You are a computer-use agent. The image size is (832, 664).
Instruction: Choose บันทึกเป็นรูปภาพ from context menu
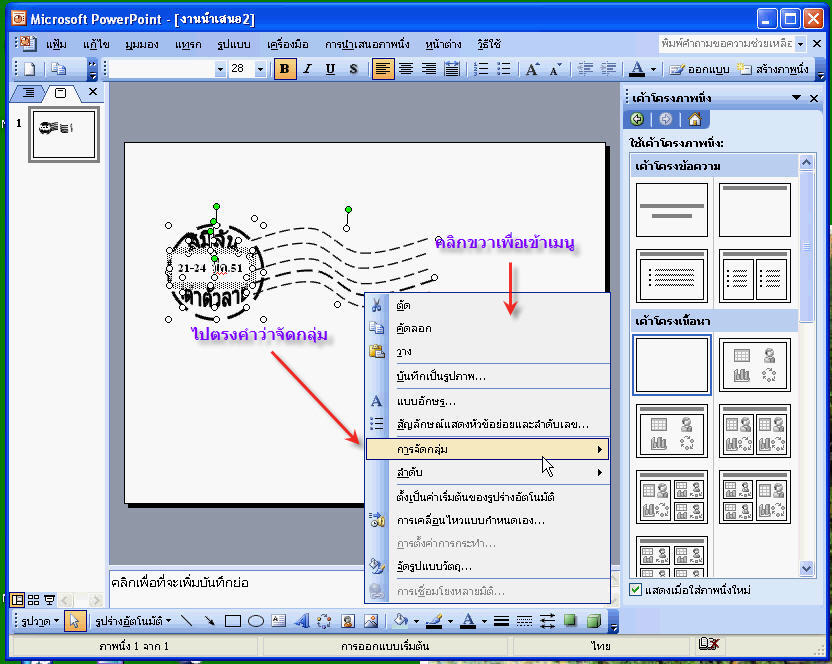click(x=487, y=376)
